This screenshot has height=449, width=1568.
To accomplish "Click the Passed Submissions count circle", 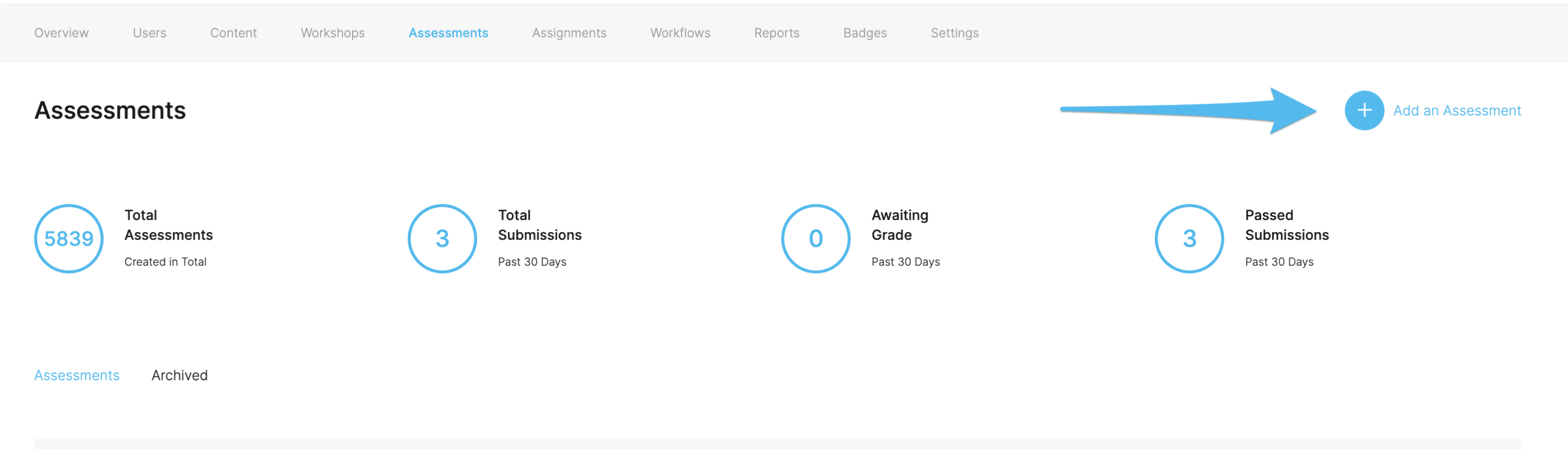I will 1190,238.
